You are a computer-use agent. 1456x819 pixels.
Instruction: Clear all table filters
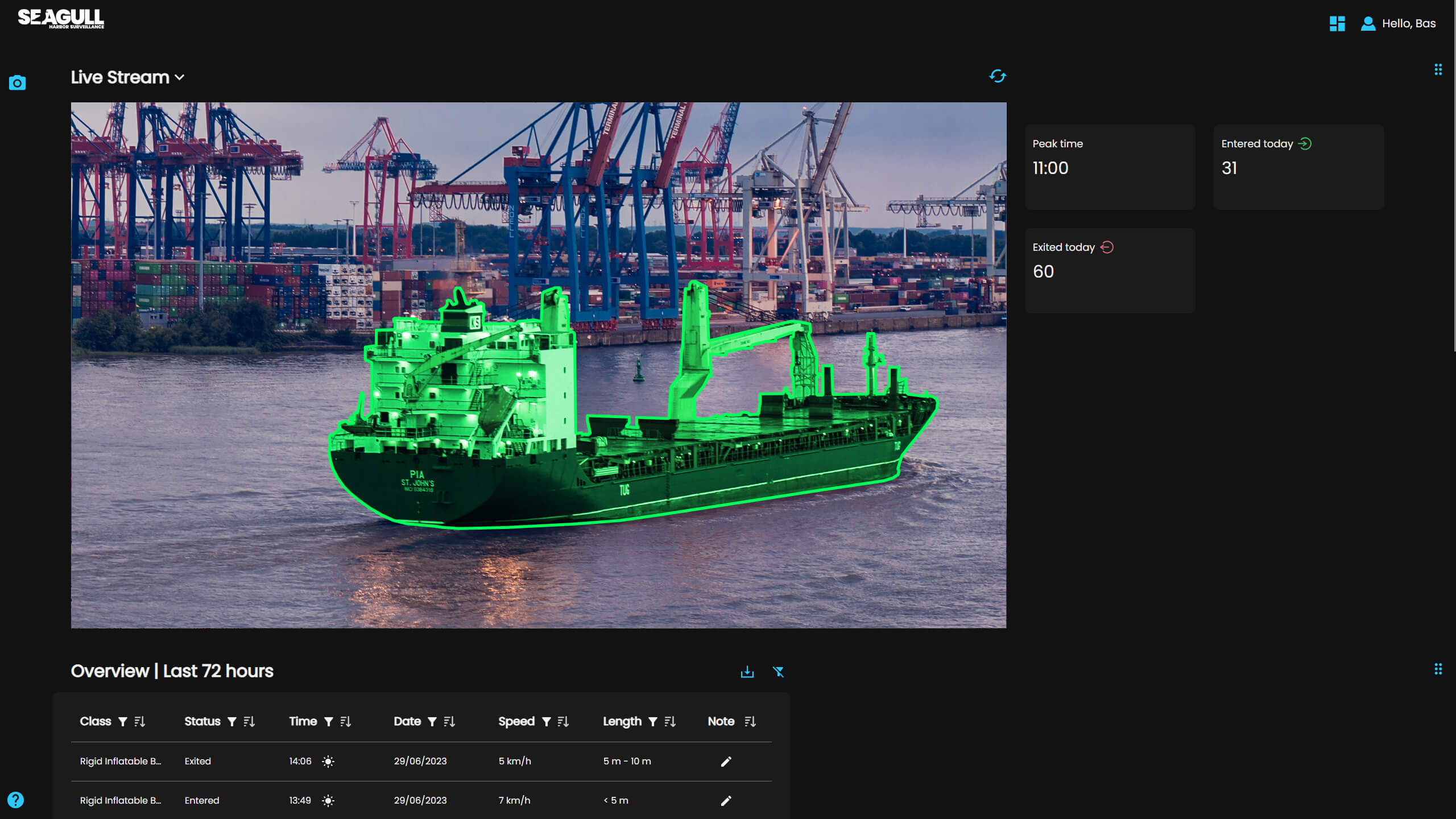click(x=778, y=672)
